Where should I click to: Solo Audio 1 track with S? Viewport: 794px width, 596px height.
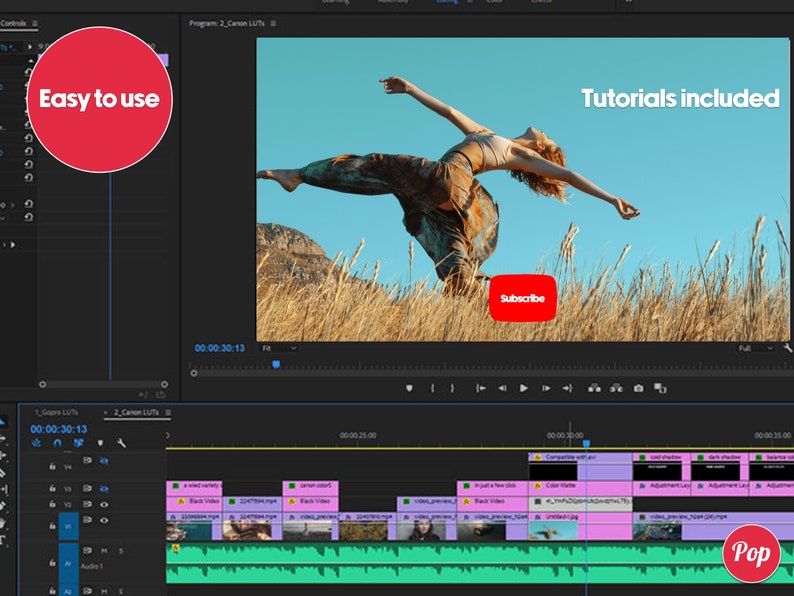(x=121, y=550)
